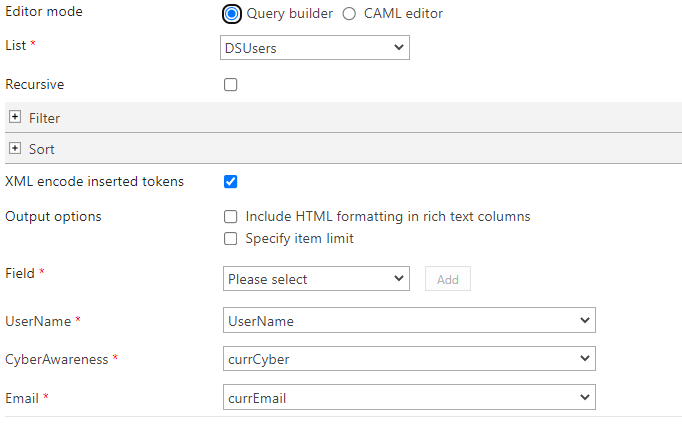Screen dimensions: 682x433
Task: Open the UserName mapping dropdown
Action: [x=409, y=320]
